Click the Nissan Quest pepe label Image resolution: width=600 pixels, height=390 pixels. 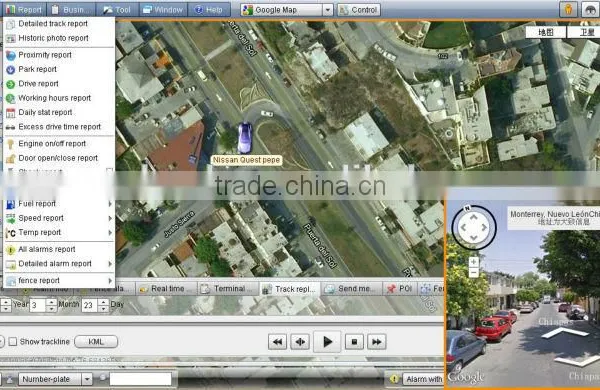point(246,160)
